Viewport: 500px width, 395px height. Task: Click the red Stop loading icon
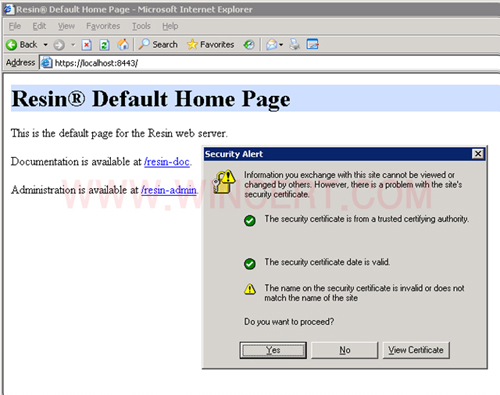coord(87,45)
